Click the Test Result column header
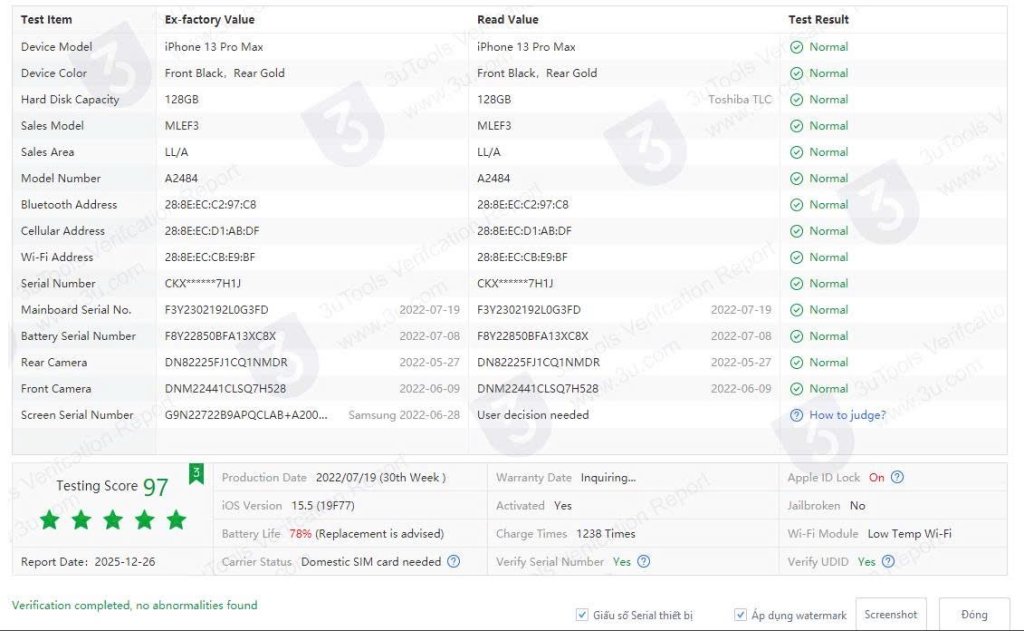 (818, 19)
